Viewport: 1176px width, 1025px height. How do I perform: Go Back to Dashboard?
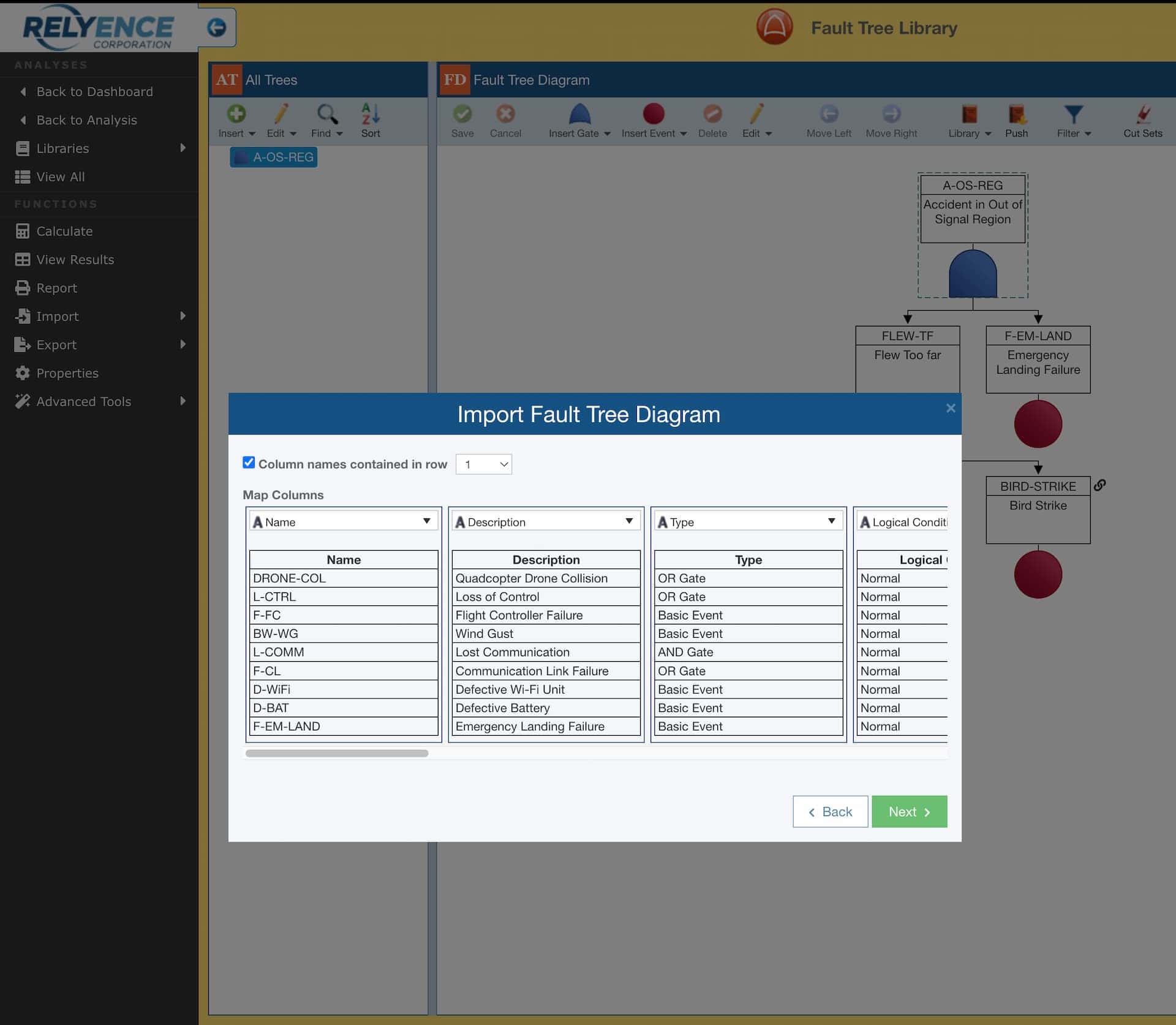[94, 91]
